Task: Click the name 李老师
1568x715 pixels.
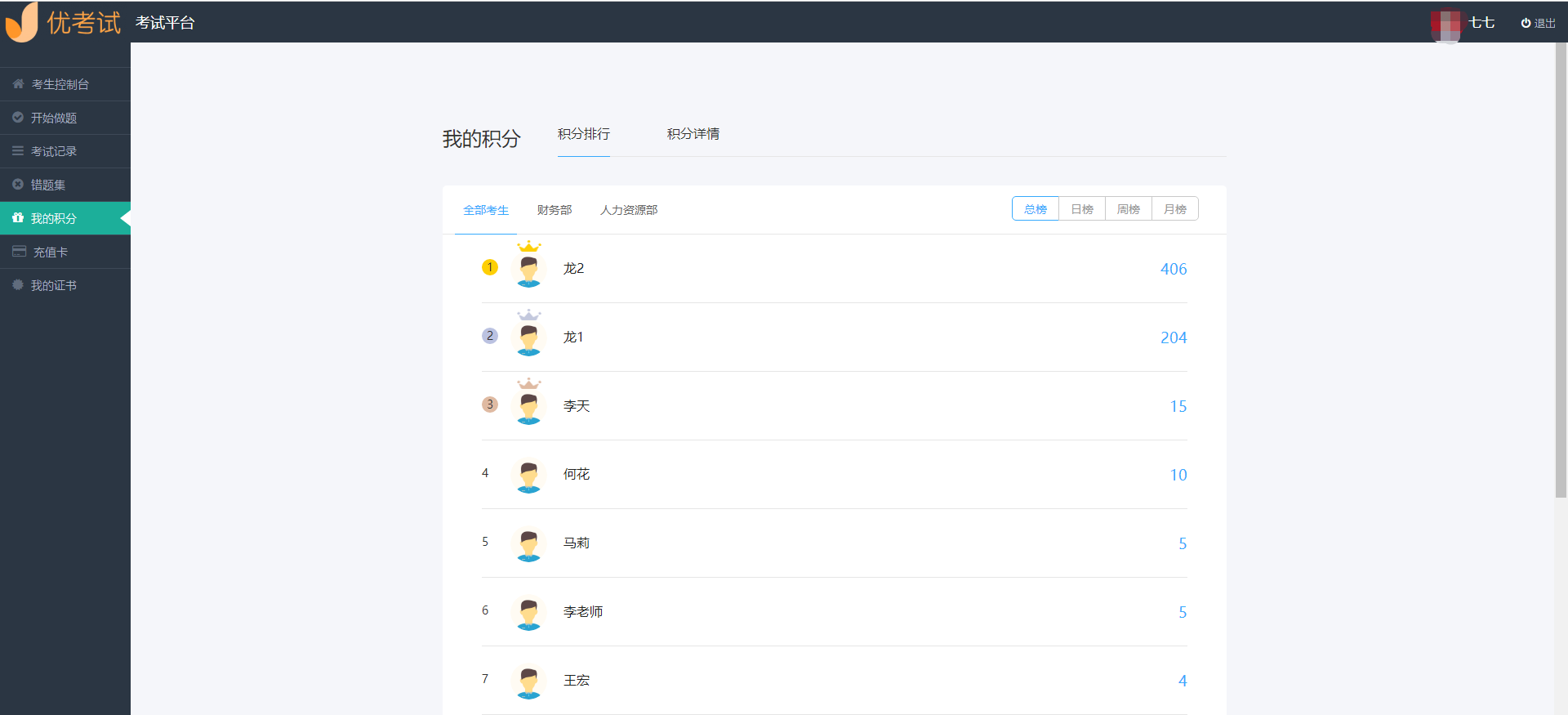Action: (583, 611)
